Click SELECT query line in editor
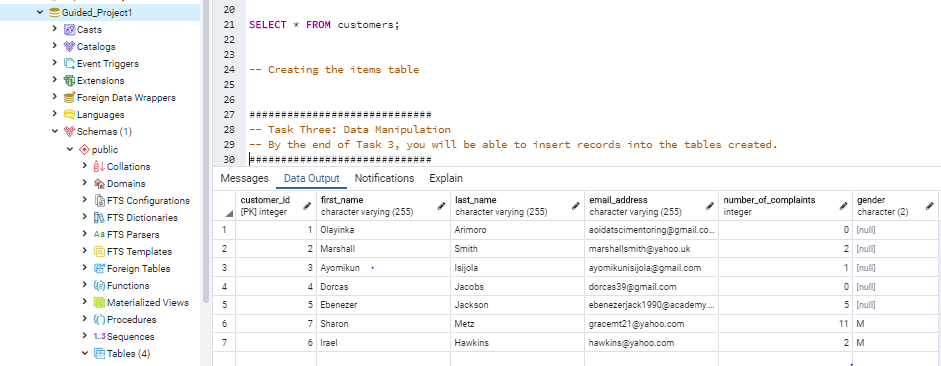This screenshot has height=366, width=941. tap(324, 25)
